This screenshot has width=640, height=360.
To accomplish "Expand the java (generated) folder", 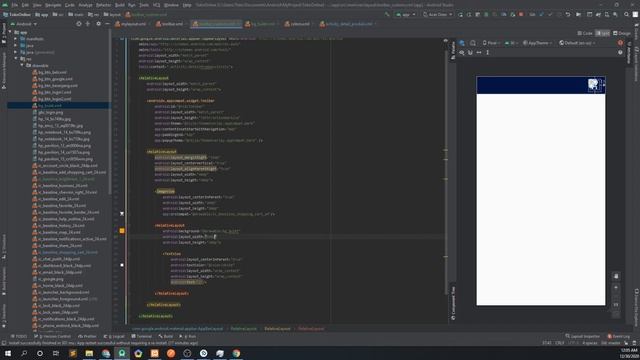I will [16, 52].
